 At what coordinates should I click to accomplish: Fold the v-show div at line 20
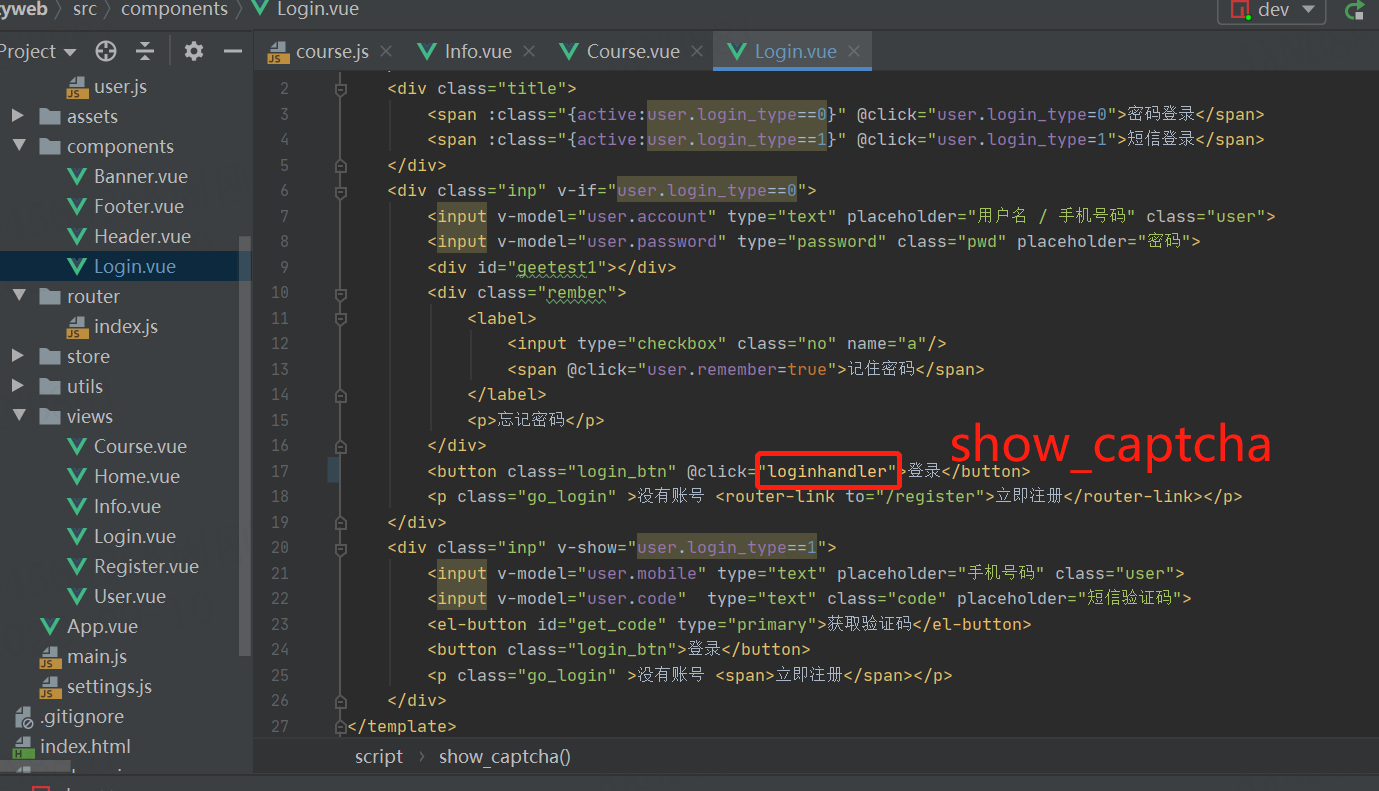(341, 548)
